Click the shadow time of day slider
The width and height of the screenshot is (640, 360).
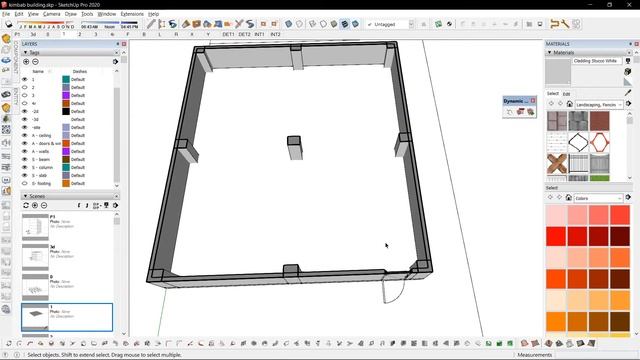[109, 24]
